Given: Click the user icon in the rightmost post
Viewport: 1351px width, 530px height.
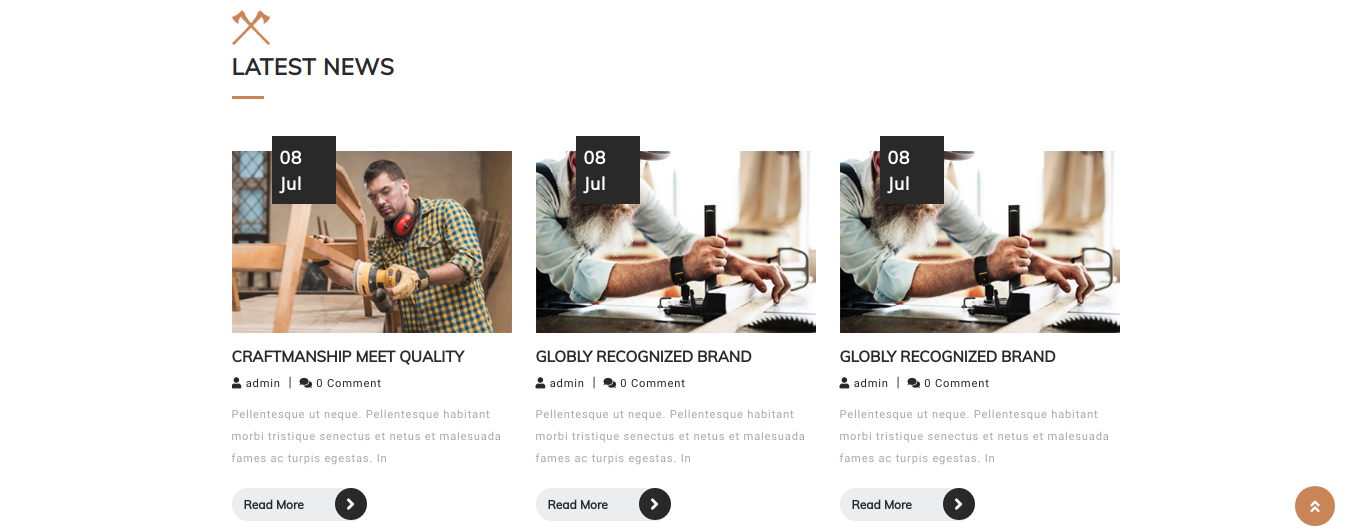Looking at the screenshot, I should 845,383.
